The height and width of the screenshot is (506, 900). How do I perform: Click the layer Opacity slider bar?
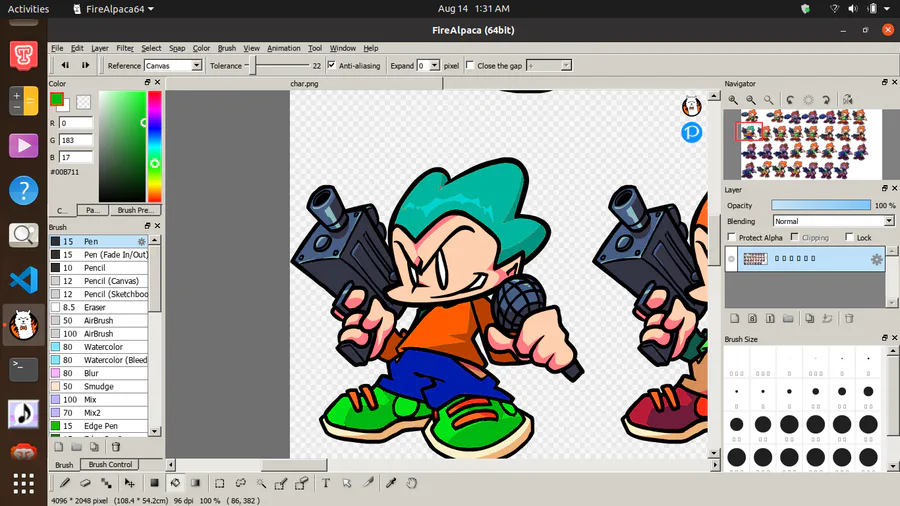[x=821, y=205]
